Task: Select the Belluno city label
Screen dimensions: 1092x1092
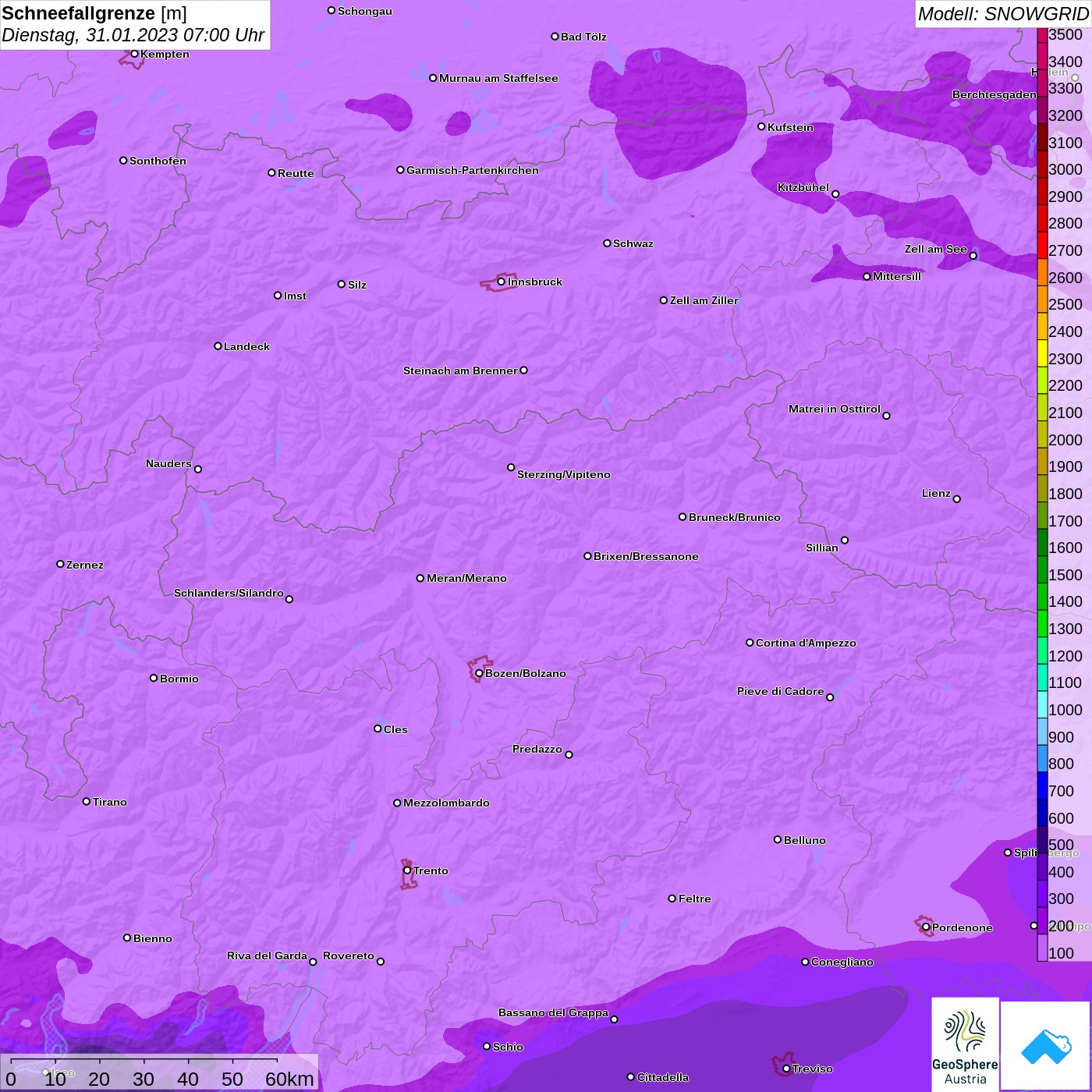Action: 804,840
